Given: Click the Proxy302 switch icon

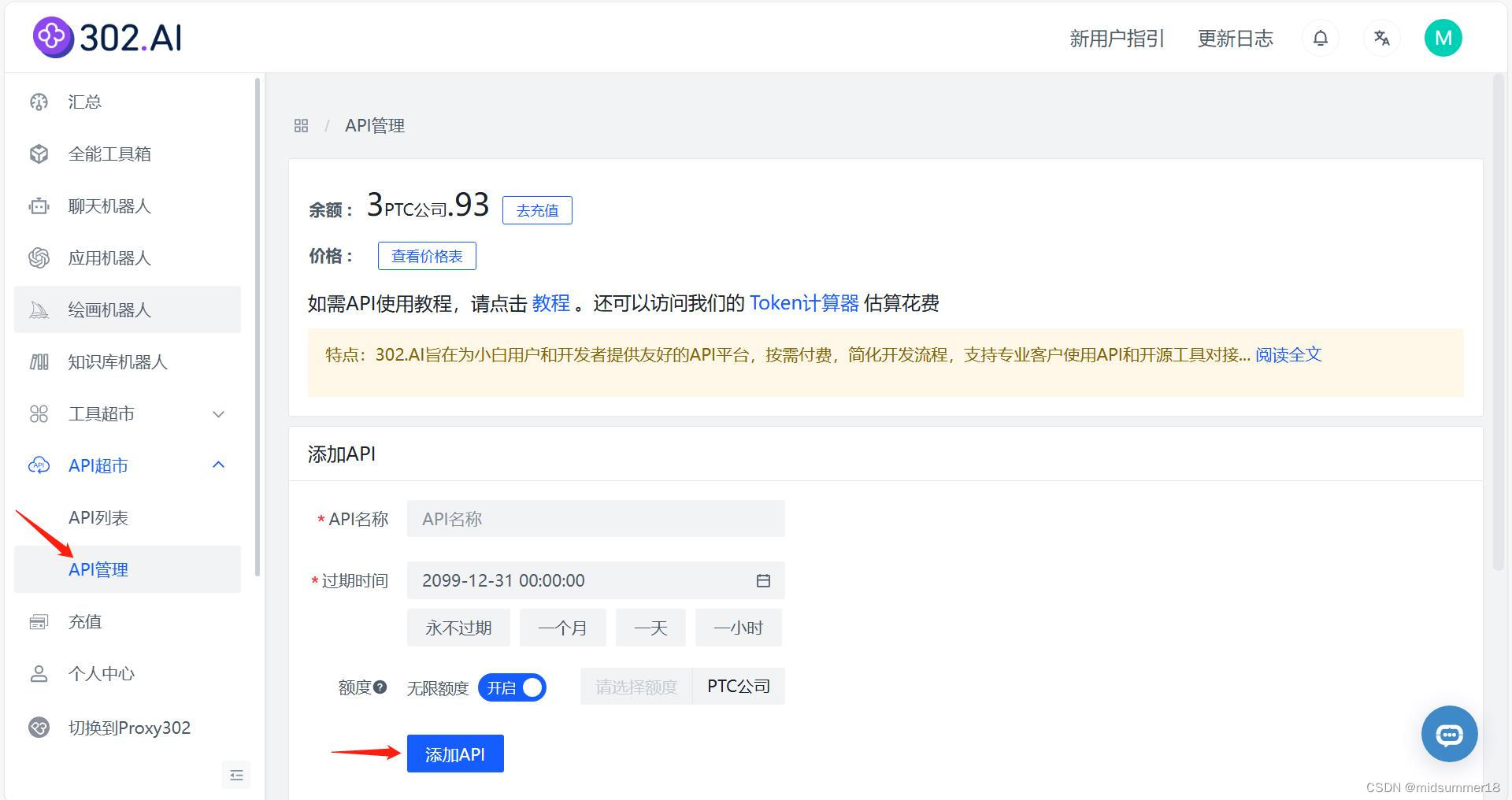Looking at the screenshot, I should point(39,727).
